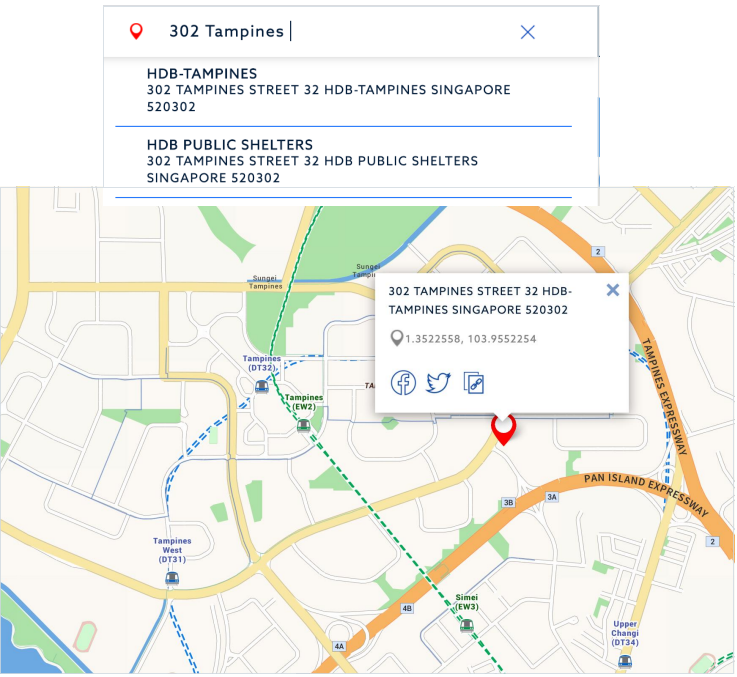Click the Upper Changi (DT34) label

625,633
